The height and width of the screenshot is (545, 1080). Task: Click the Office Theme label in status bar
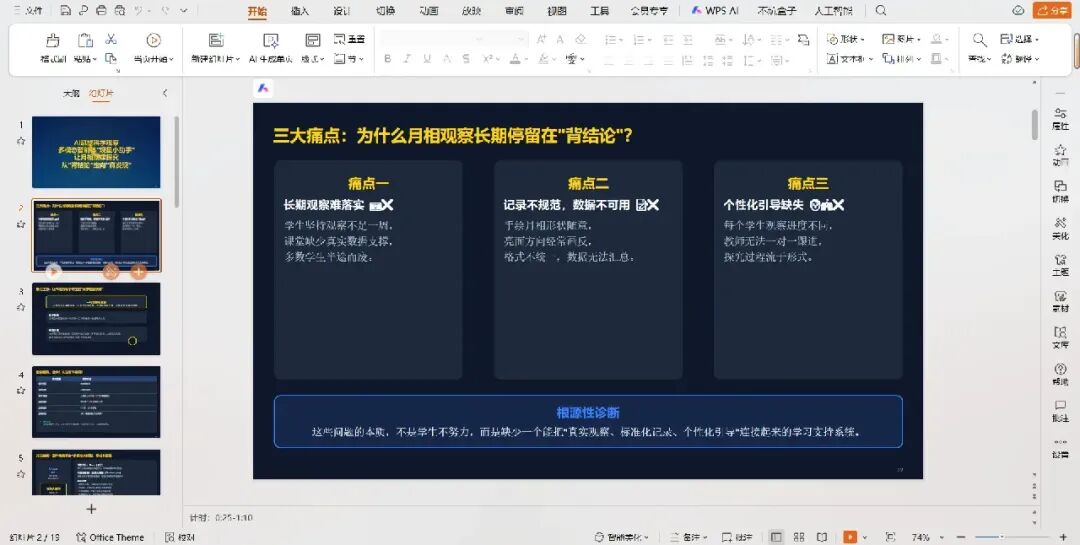pyautogui.click(x=110, y=537)
